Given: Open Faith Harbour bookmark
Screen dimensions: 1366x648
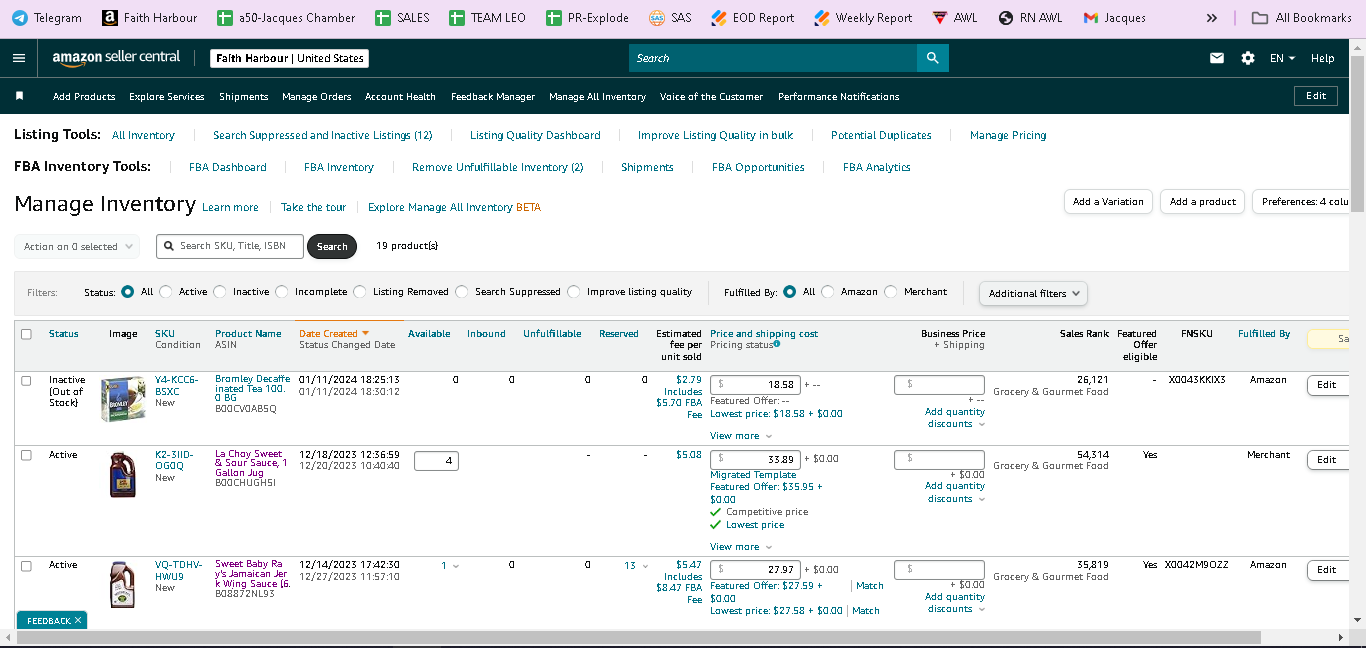Looking at the screenshot, I should 149,18.
